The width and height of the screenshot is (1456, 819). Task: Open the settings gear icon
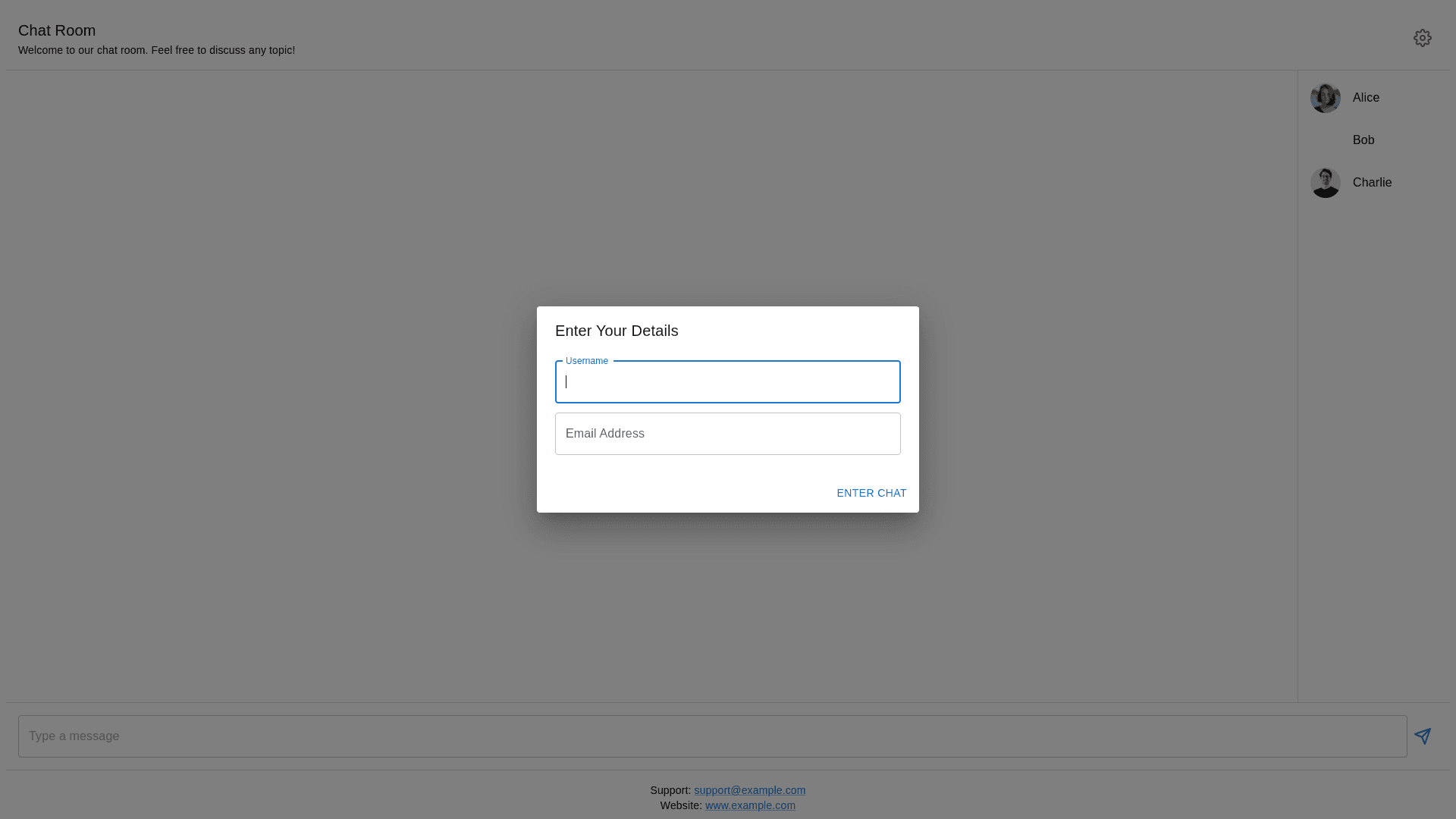click(x=1422, y=38)
